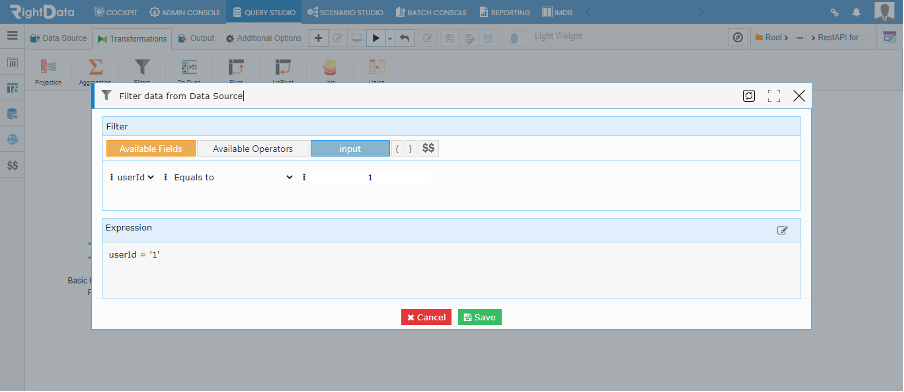Switch to the Transformations tab

coord(132,39)
